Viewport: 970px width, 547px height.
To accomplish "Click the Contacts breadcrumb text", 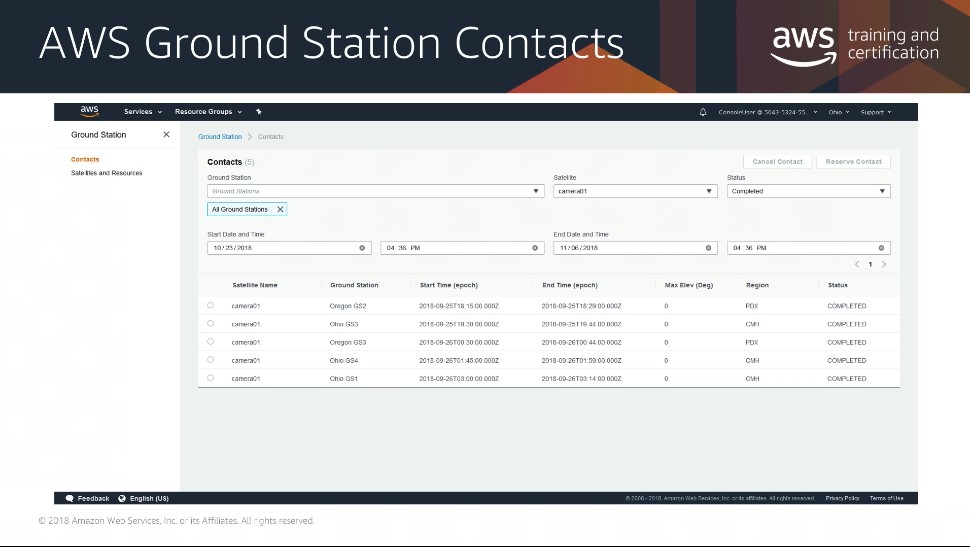I will (x=270, y=136).
